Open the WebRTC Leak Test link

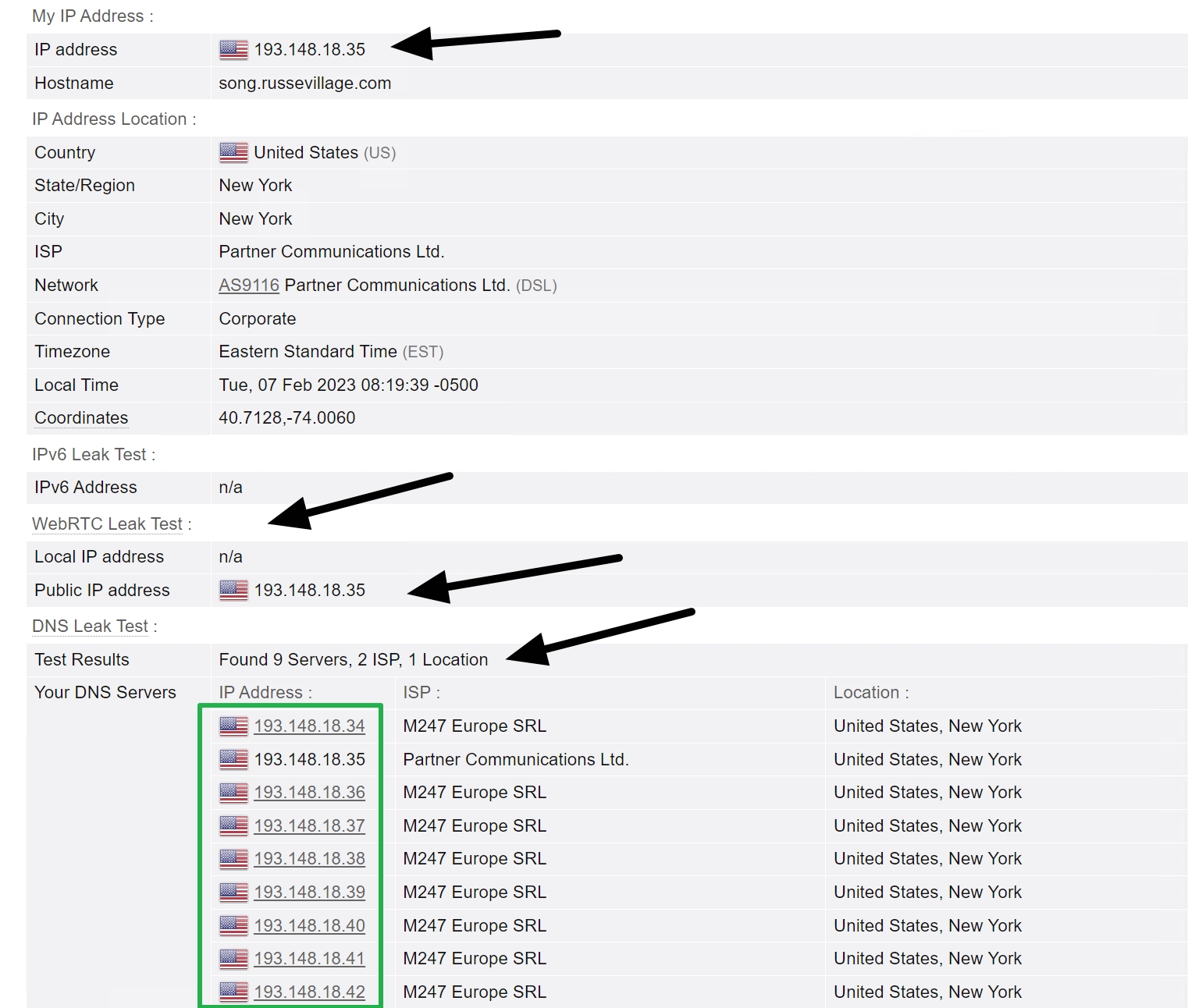[x=108, y=524]
